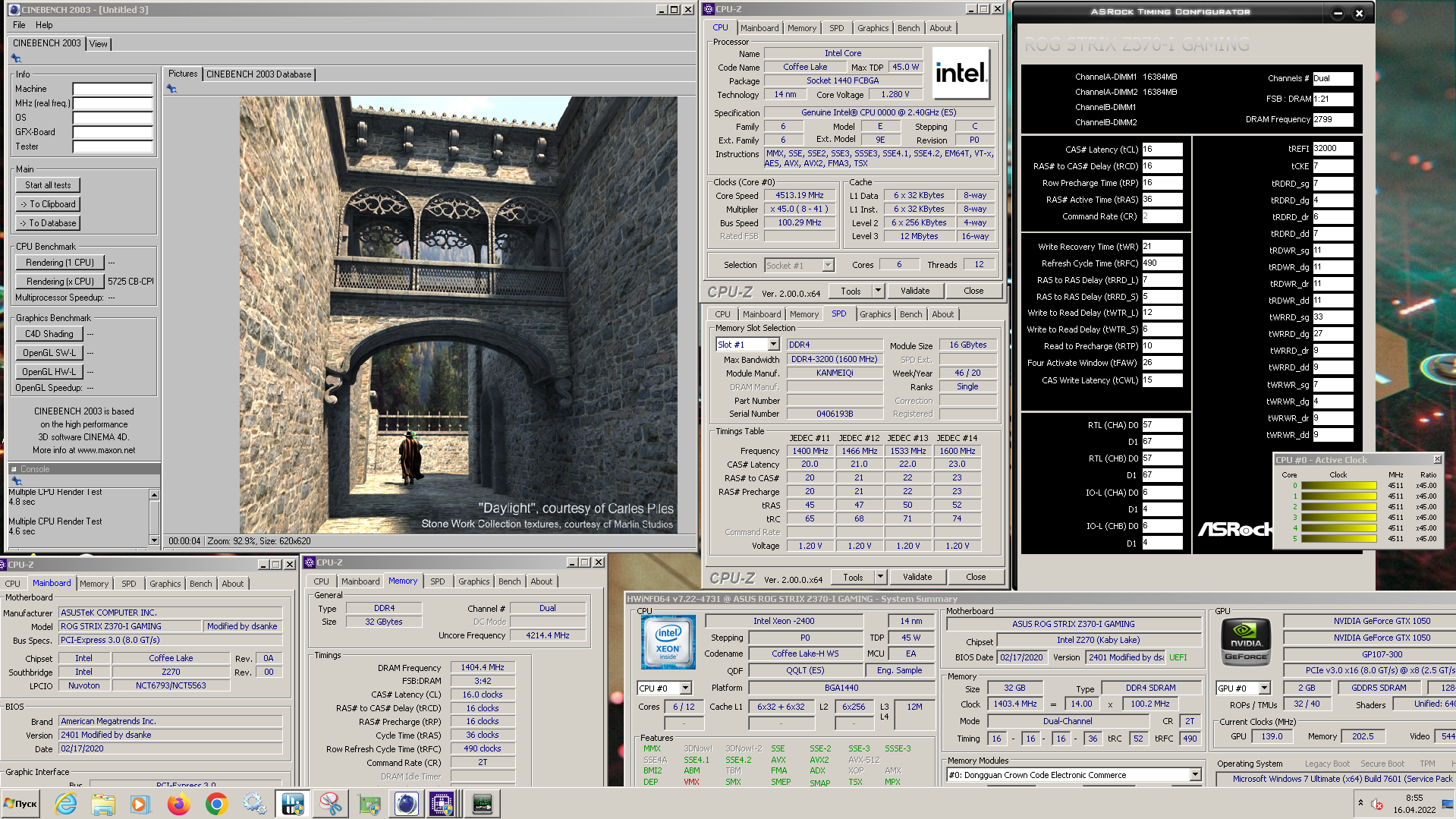Launch Windows Media Player from taskbar

pyautogui.click(x=140, y=804)
